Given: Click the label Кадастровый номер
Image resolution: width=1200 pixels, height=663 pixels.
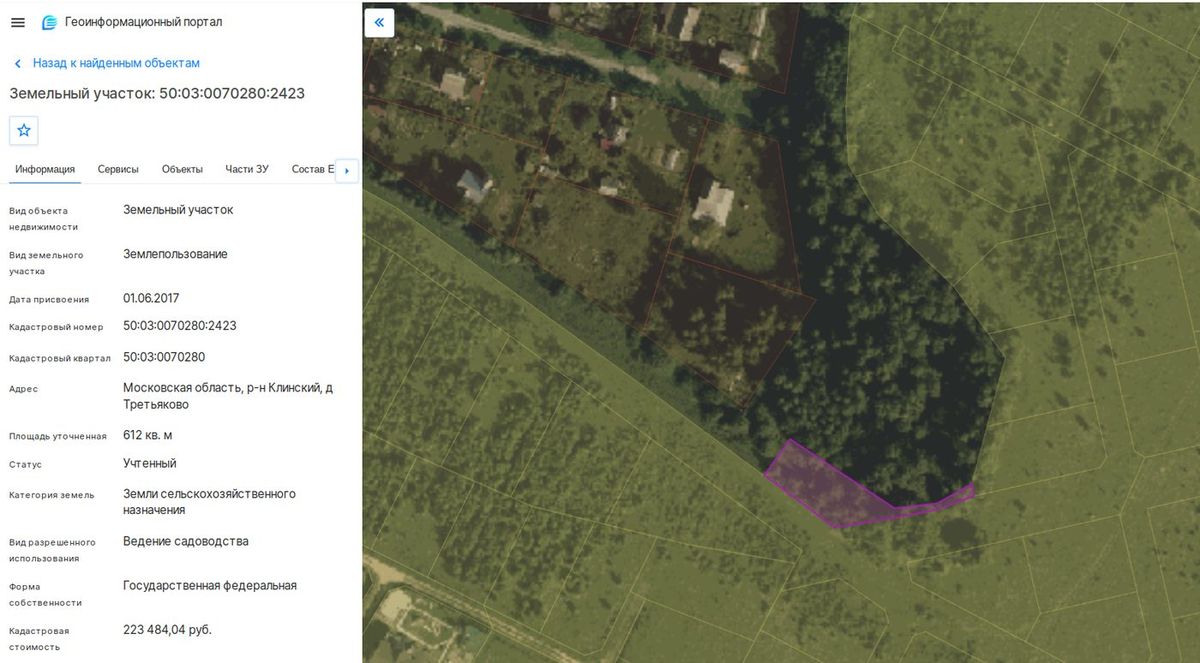Looking at the screenshot, I should point(56,328).
